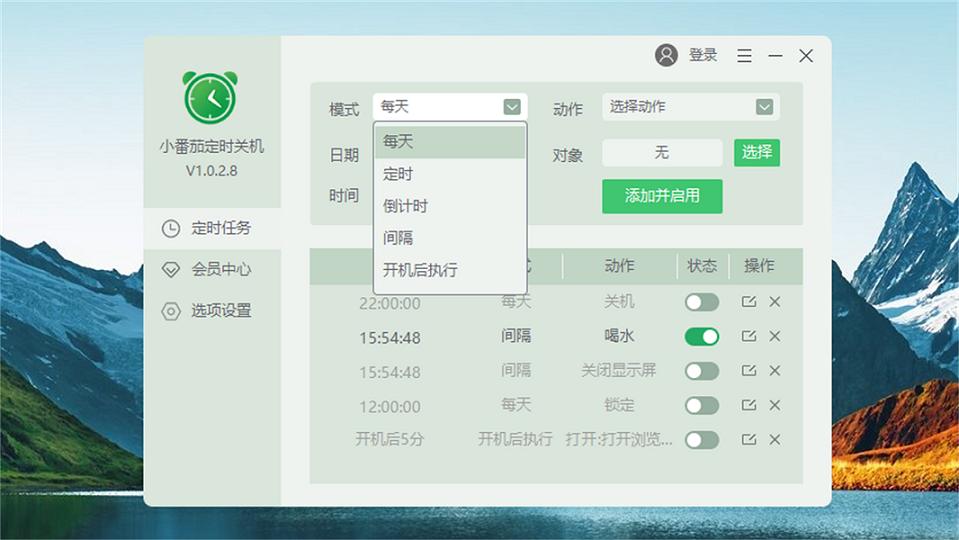Open the 会员中心 sidebar tab

click(x=221, y=269)
